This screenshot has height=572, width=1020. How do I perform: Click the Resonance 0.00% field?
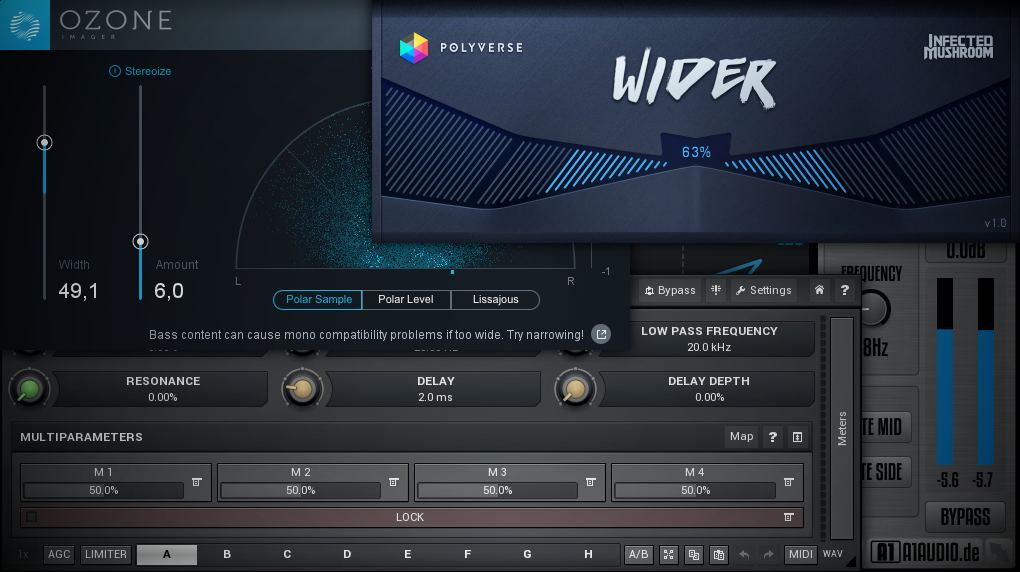[x=163, y=389]
